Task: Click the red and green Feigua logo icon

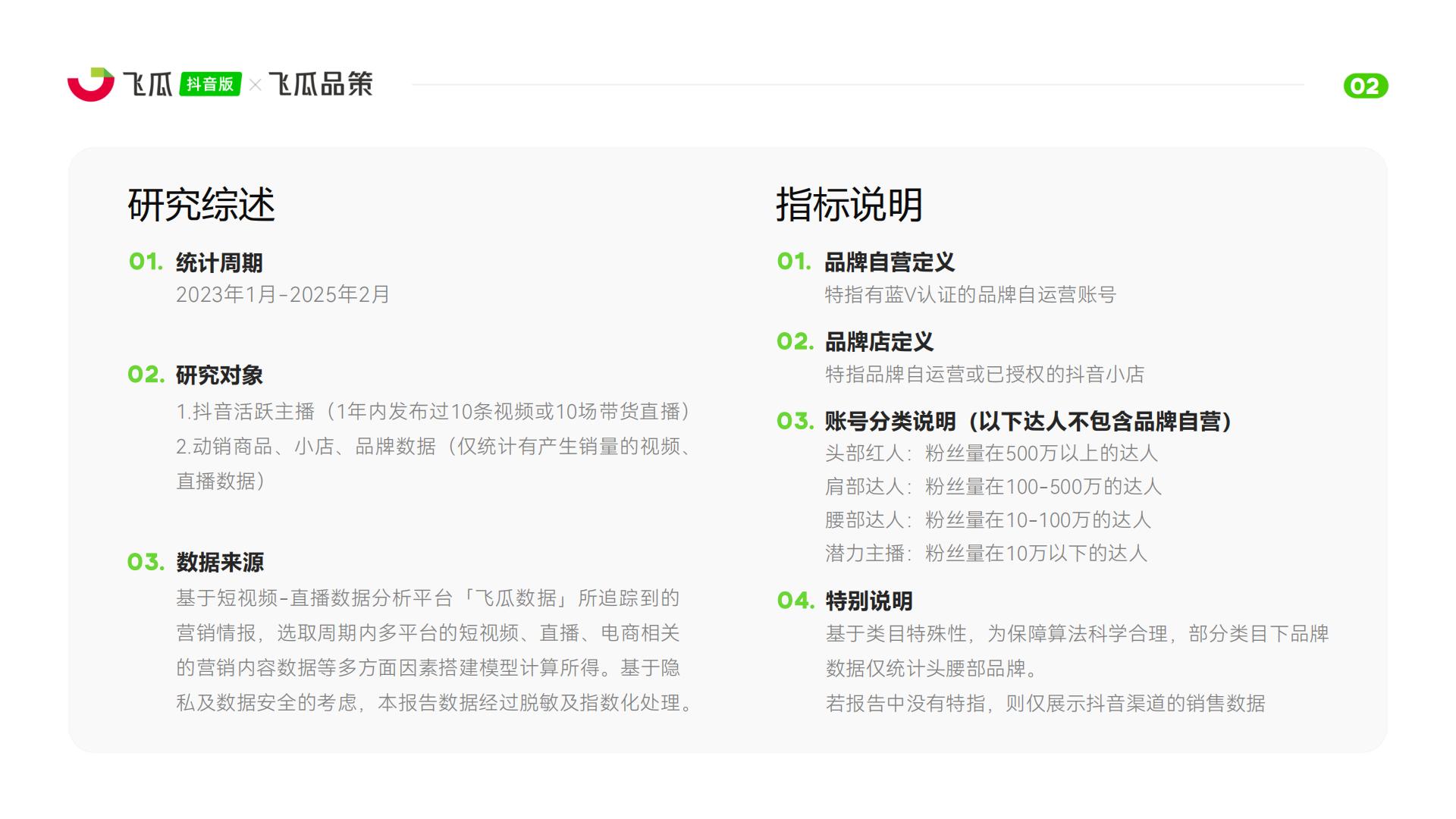Action: click(91, 83)
